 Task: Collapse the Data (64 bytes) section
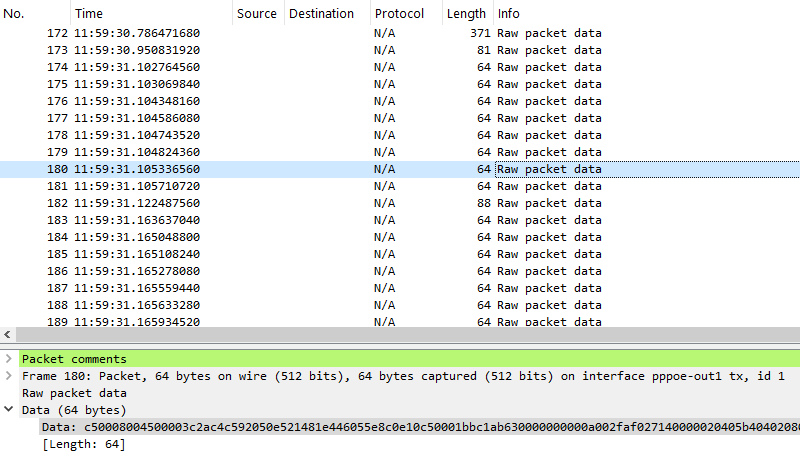[x=8, y=410]
